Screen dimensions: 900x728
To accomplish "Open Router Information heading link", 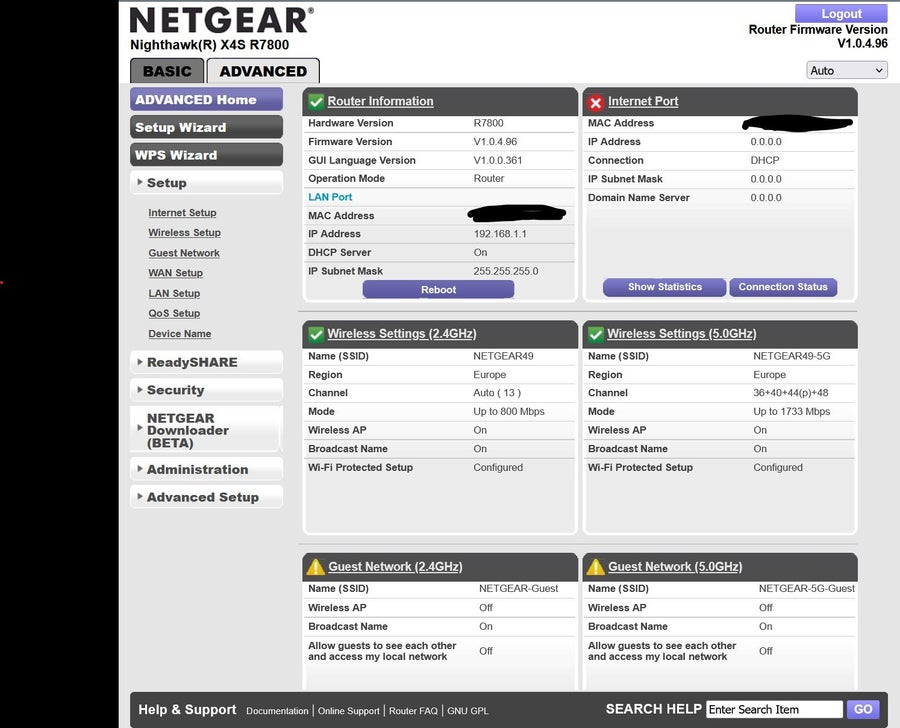I will [380, 101].
